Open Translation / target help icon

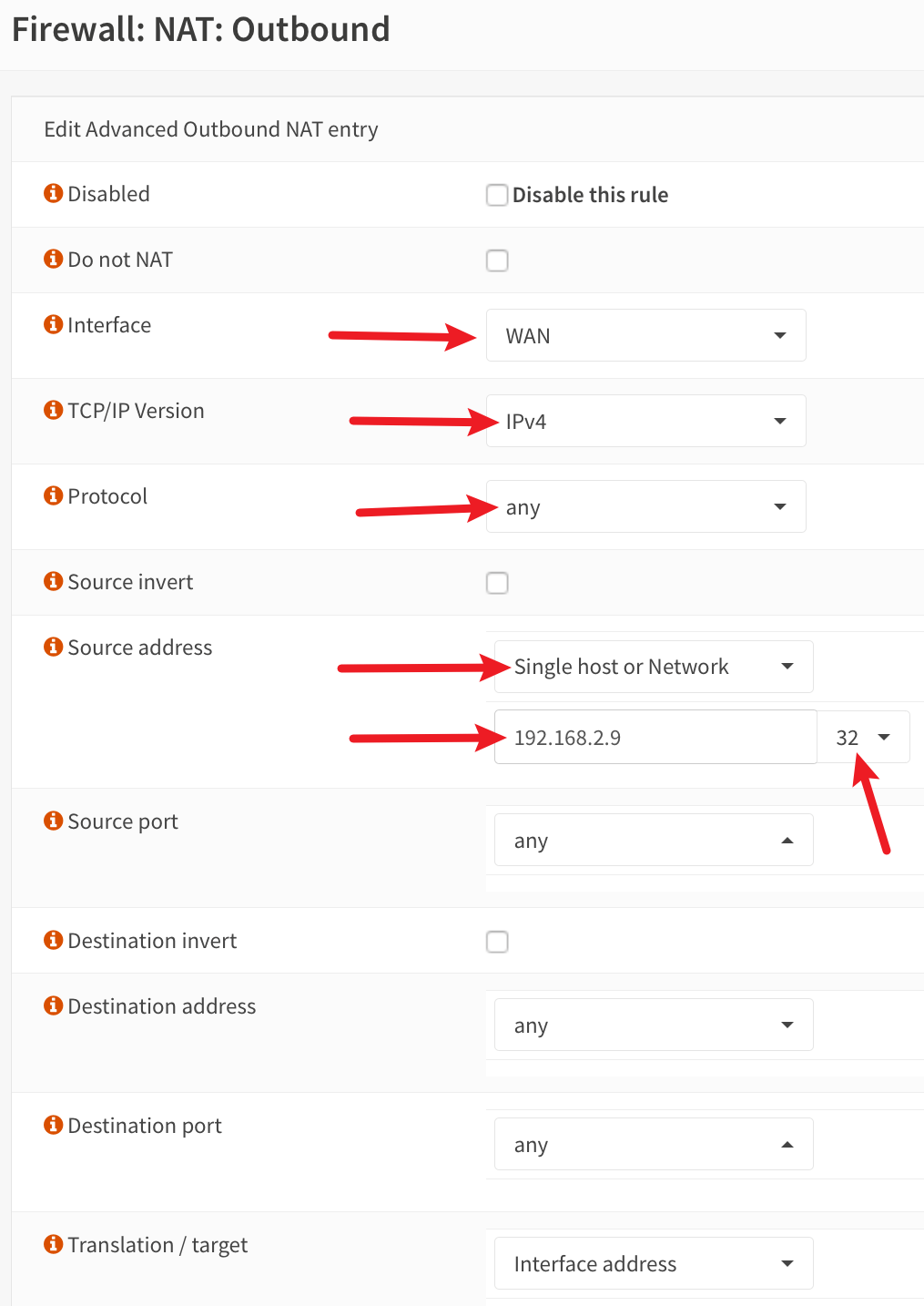(54, 1244)
